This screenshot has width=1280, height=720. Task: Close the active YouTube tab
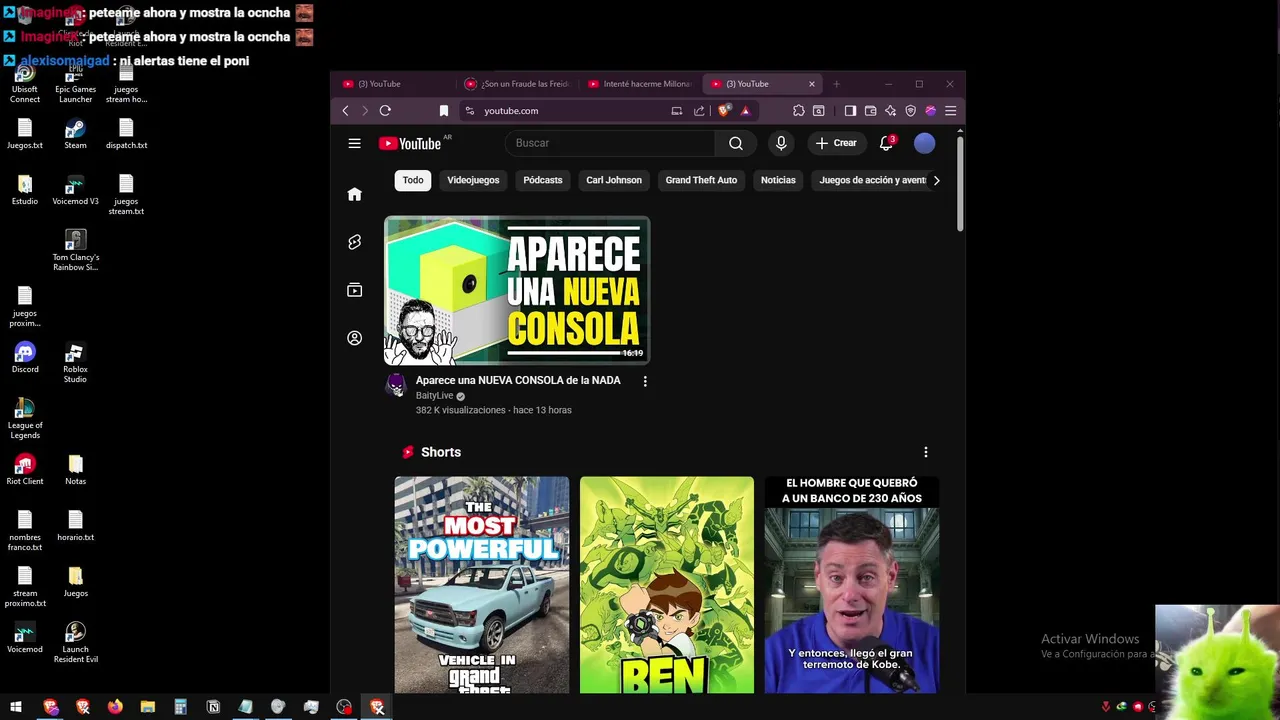point(812,84)
